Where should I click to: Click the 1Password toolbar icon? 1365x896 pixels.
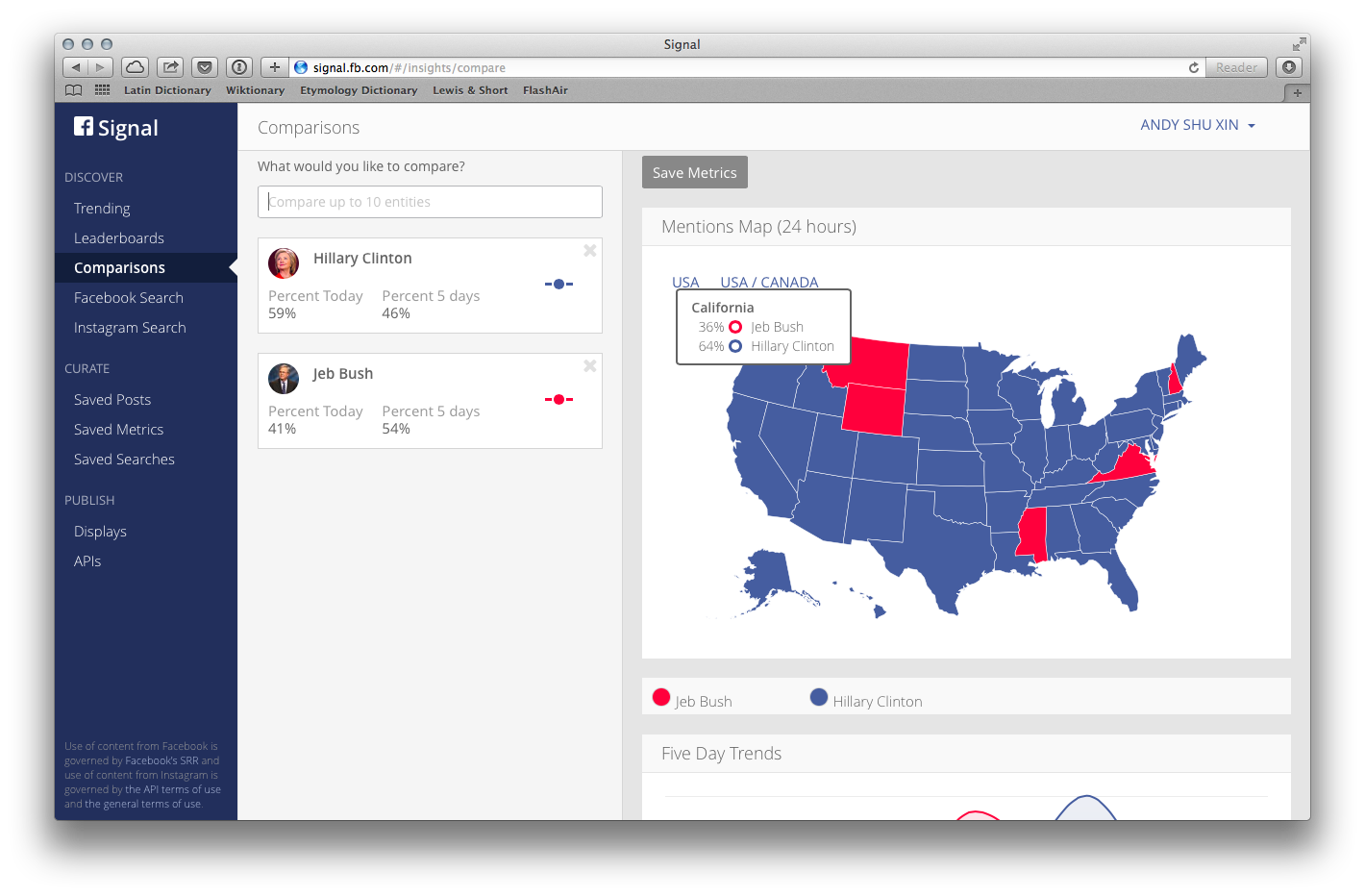tap(239, 67)
